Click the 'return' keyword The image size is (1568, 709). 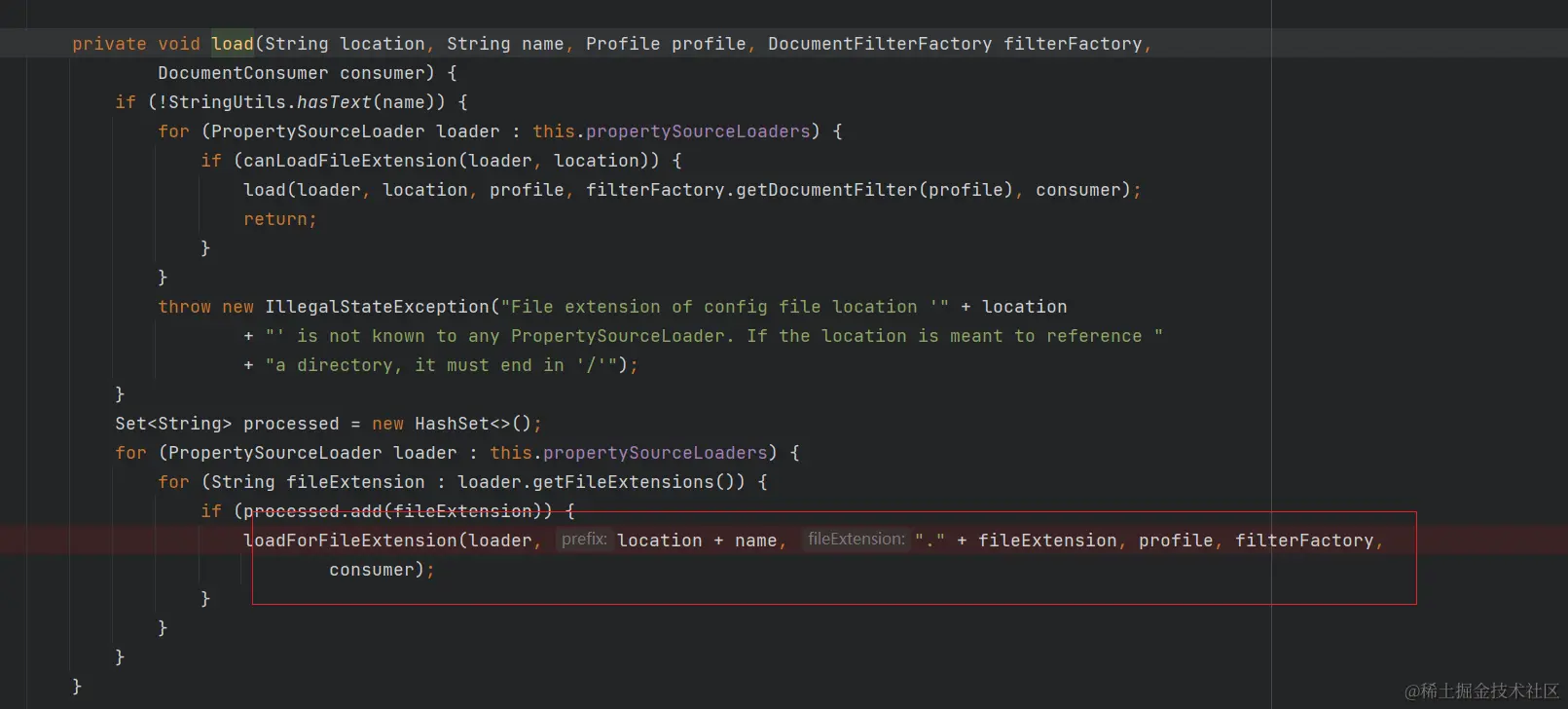tap(275, 219)
